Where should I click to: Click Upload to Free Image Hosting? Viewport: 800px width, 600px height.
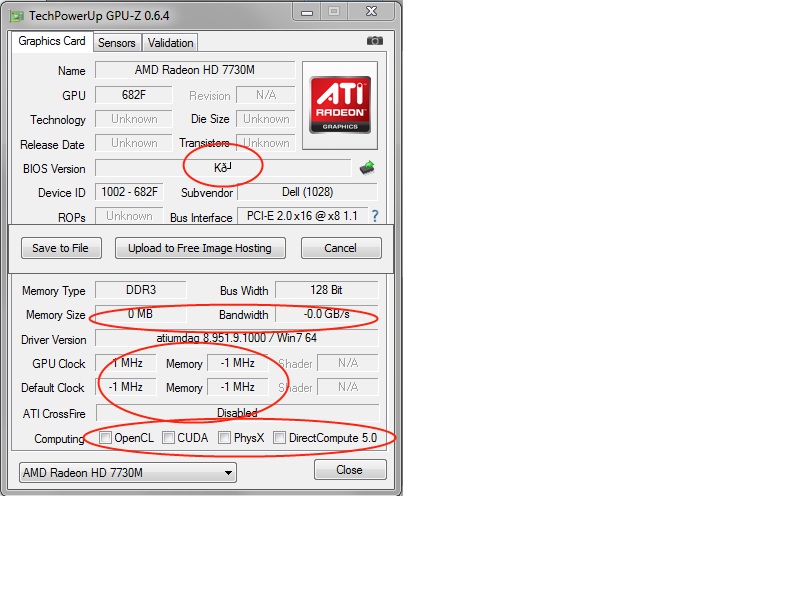[x=200, y=248]
